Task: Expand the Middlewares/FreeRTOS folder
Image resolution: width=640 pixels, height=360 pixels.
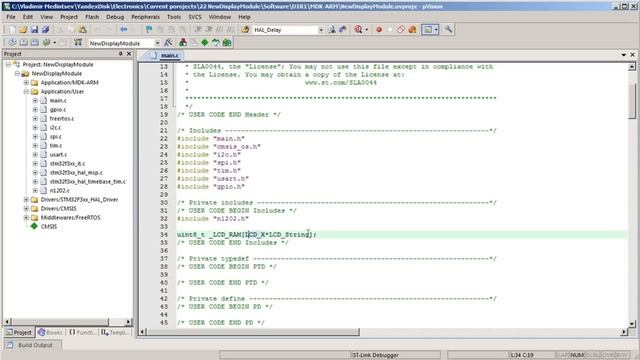Action: tap(26, 218)
